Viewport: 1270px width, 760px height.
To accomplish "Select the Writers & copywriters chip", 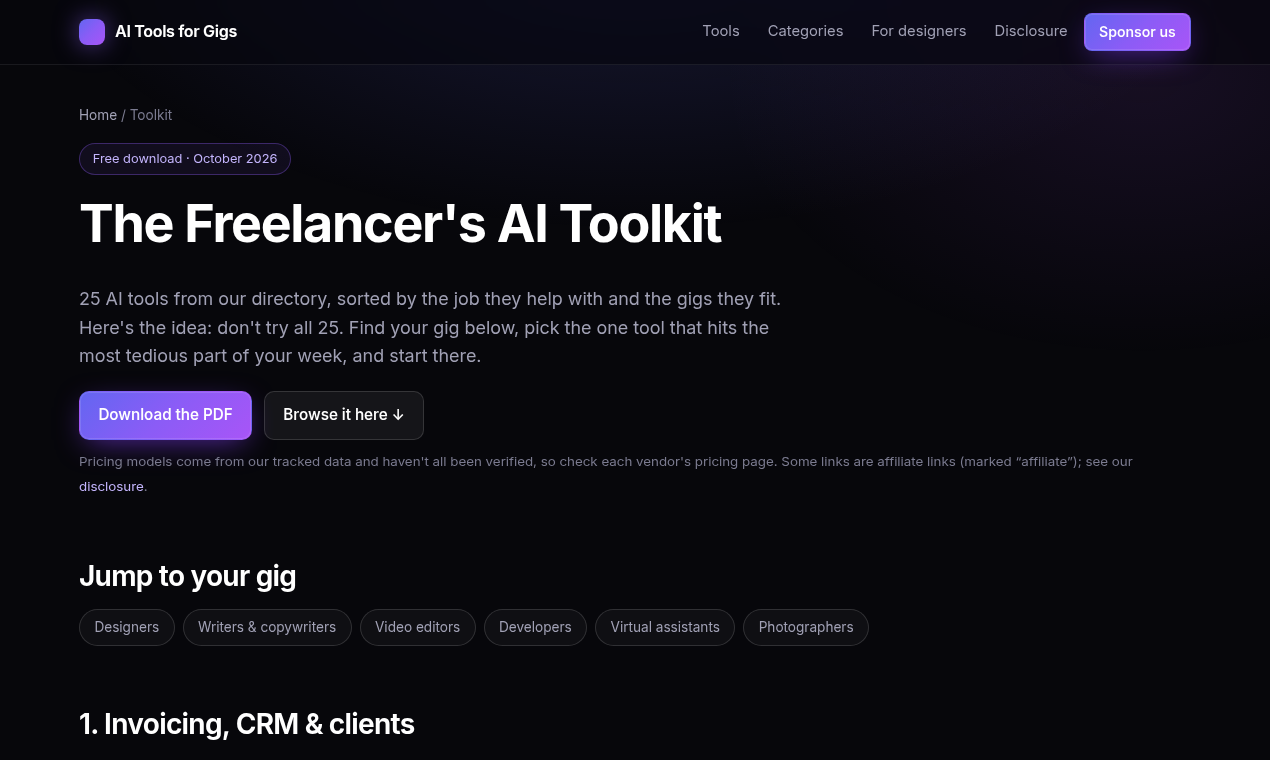I will [267, 627].
